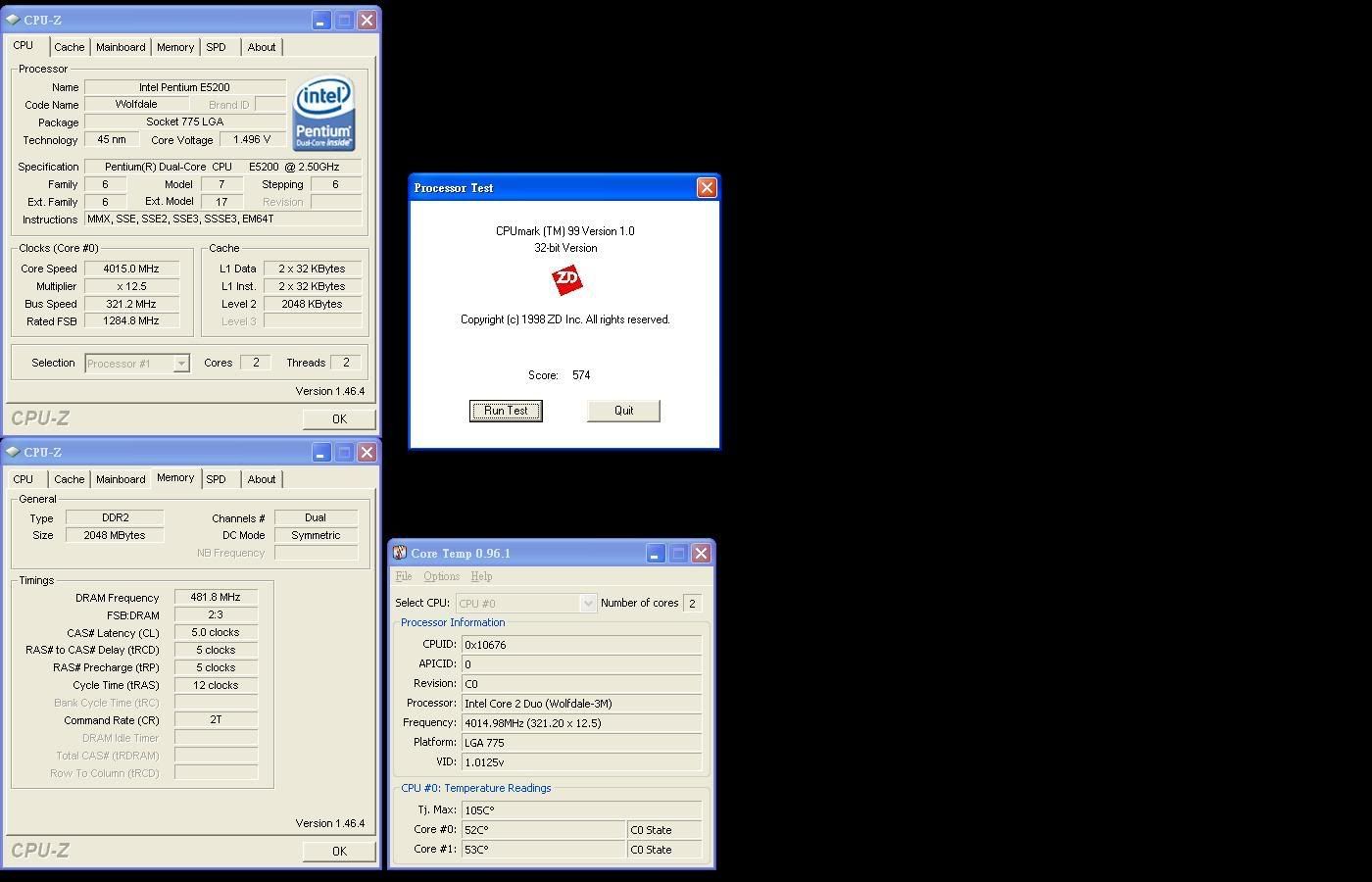Close the top CPU-Z window
The image size is (1372, 882).
click(x=367, y=20)
